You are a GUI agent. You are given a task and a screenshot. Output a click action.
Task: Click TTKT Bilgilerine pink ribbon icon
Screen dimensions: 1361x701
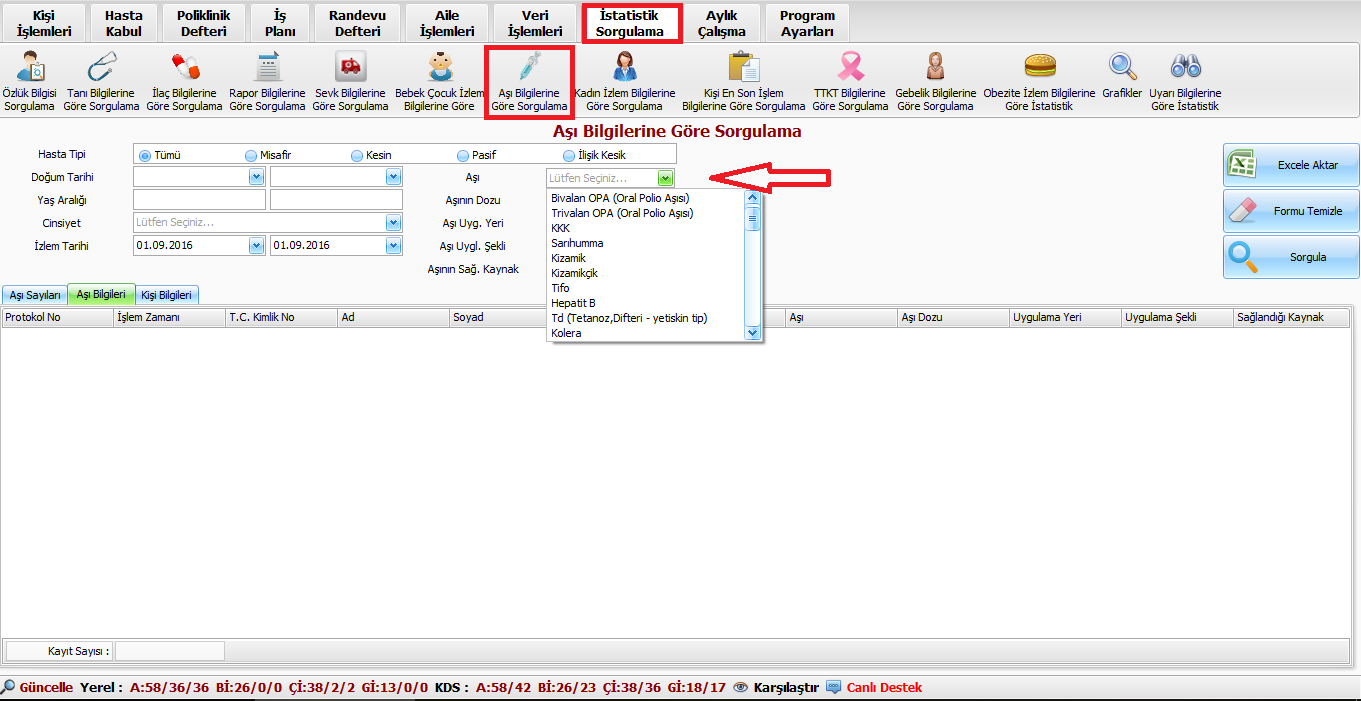click(849, 68)
